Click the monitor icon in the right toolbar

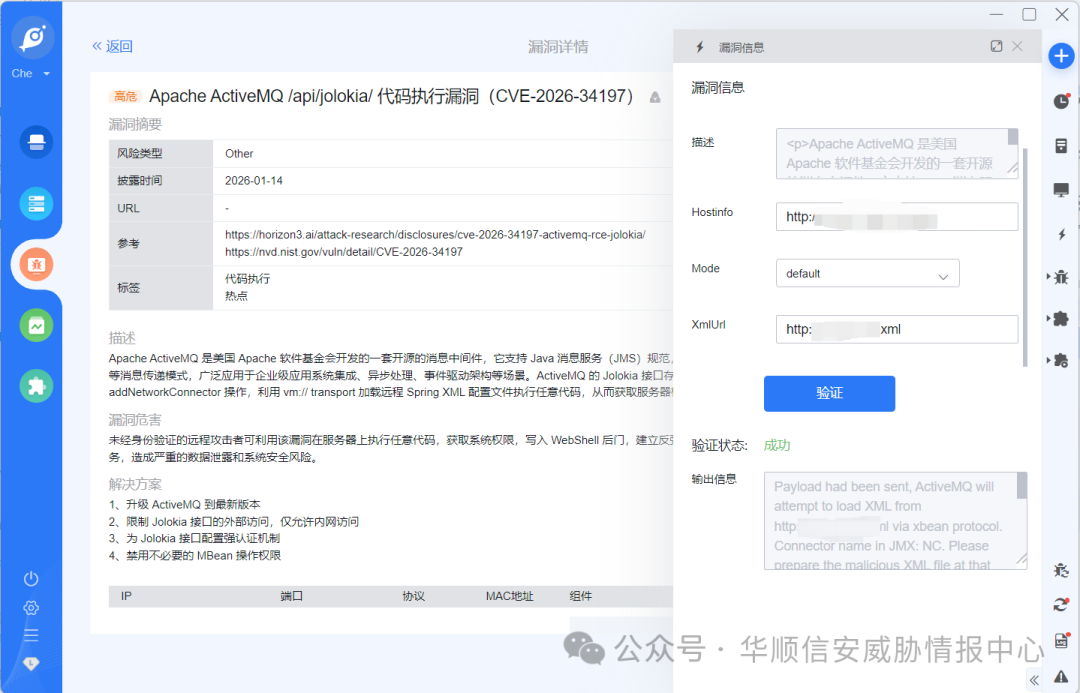[1061, 190]
